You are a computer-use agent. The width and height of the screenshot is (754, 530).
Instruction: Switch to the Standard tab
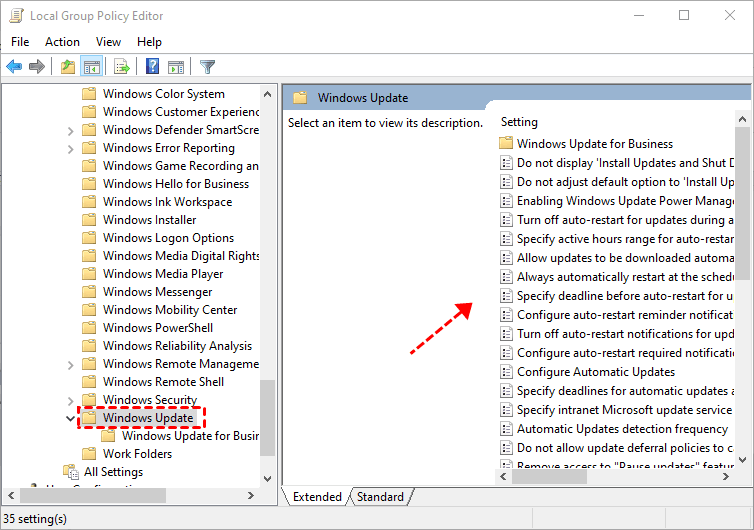380,496
